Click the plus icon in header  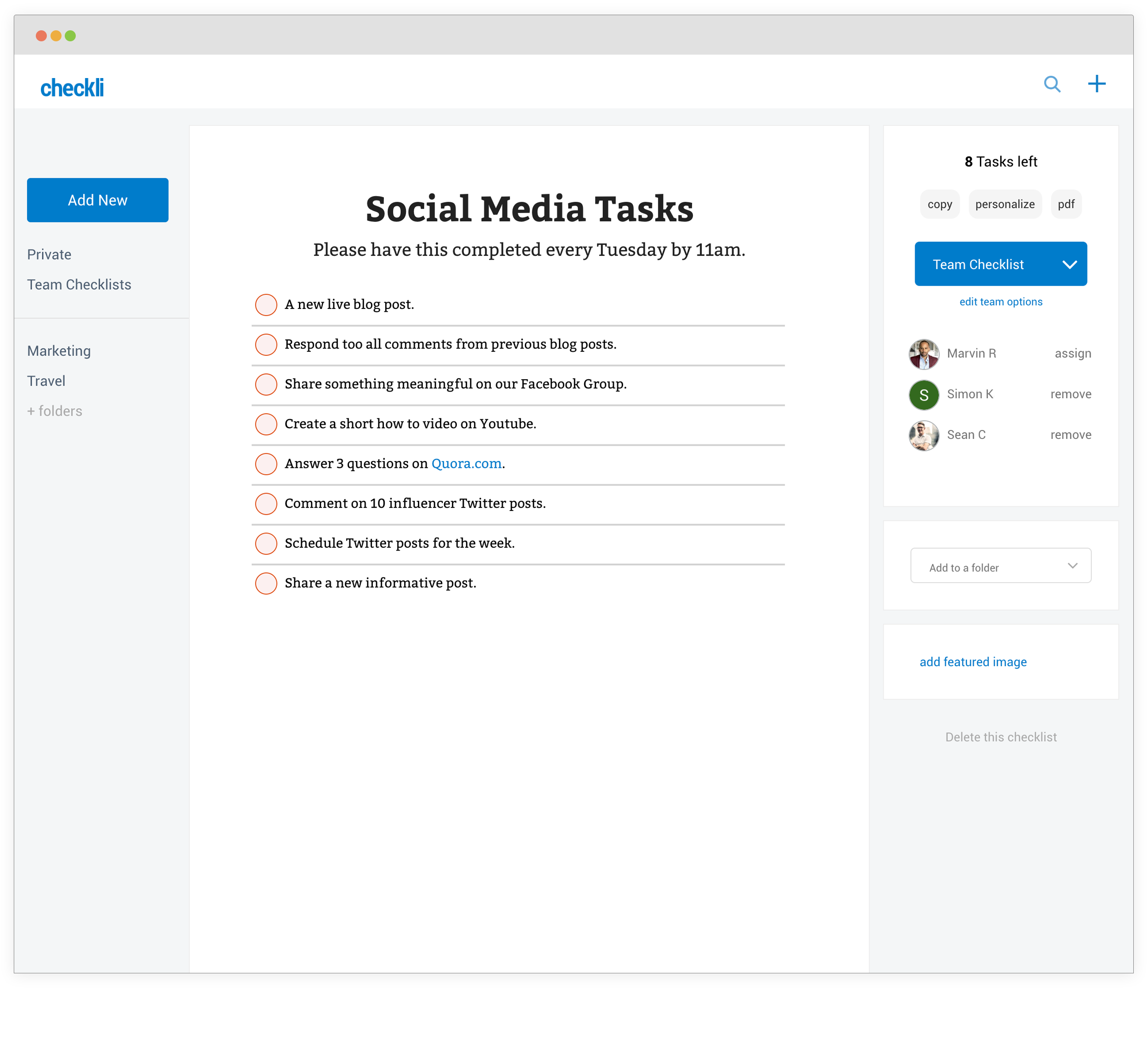coord(1096,84)
